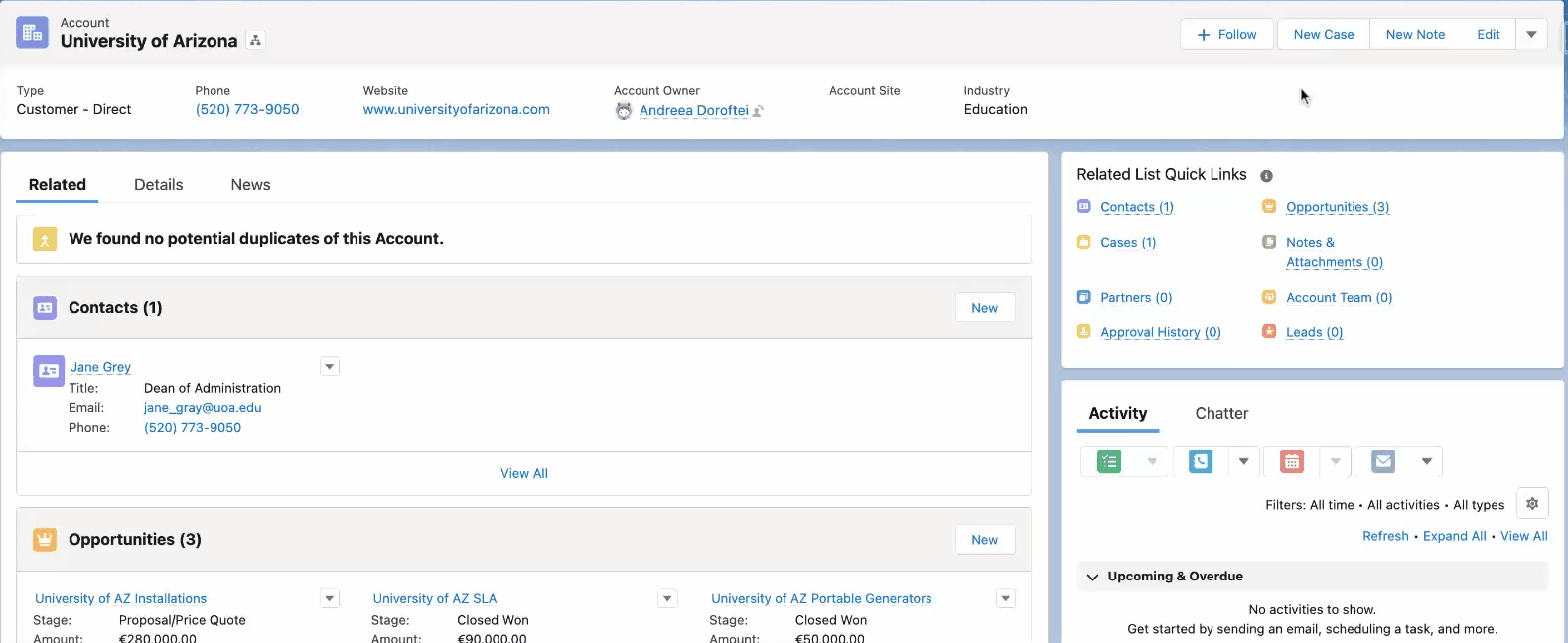Call the phone number (520) 773-9050 in header
The height and width of the screenshot is (643, 1568).
pyautogui.click(x=247, y=109)
